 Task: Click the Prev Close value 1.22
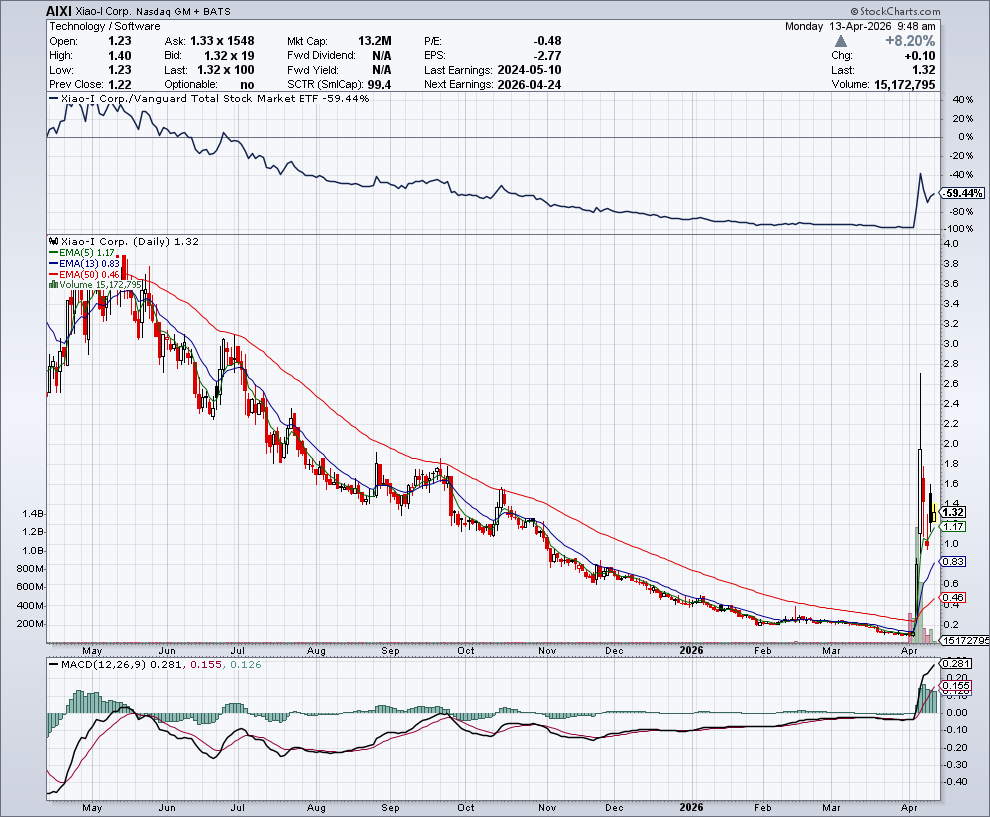click(119, 85)
